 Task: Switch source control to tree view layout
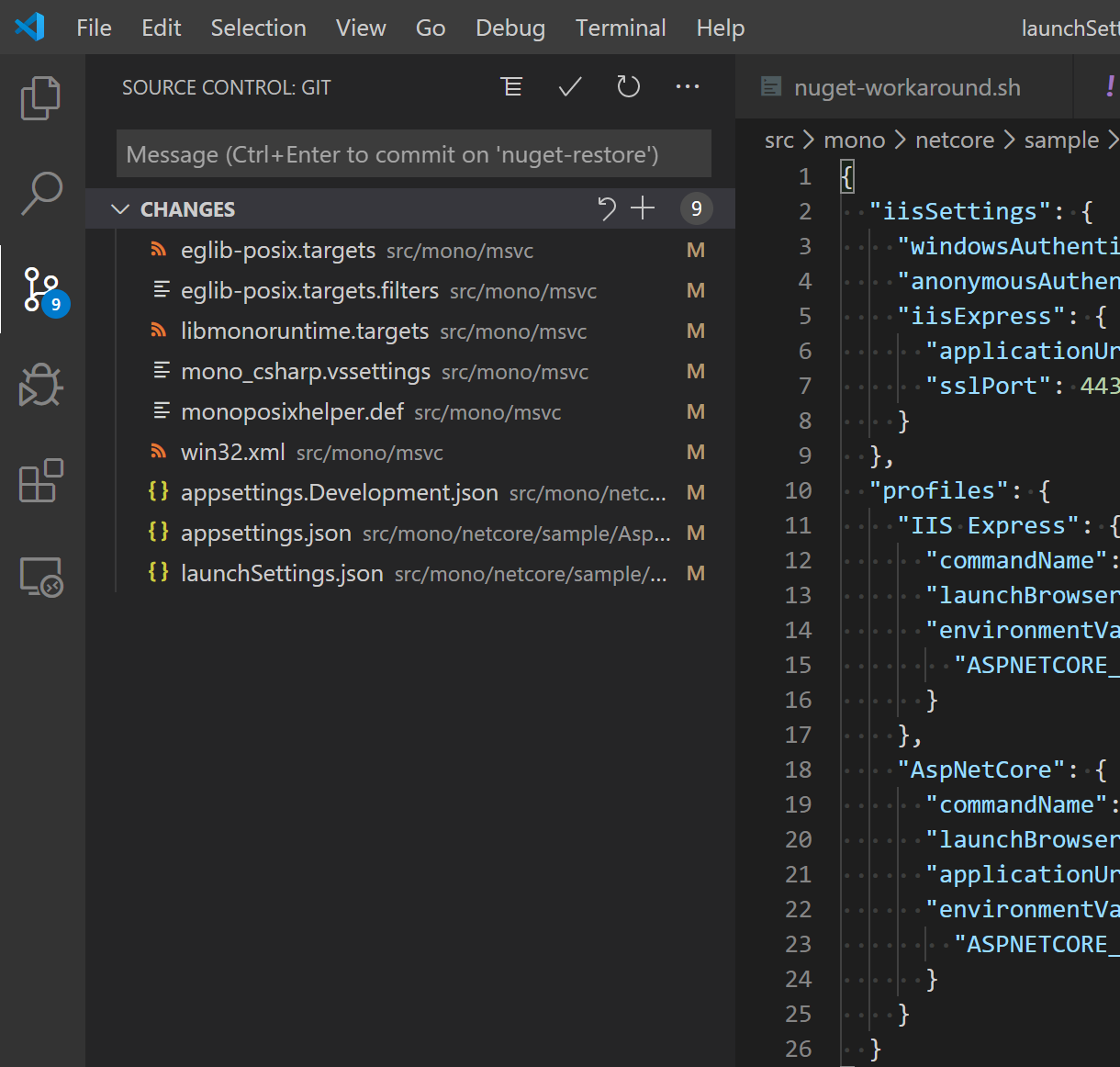click(x=511, y=86)
